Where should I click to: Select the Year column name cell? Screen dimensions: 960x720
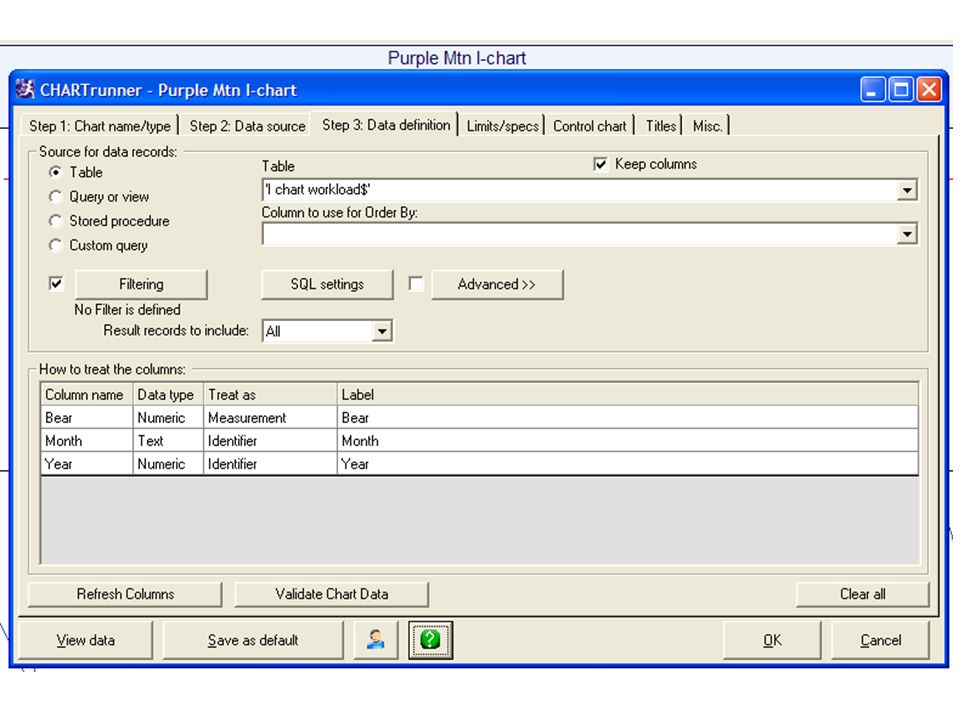pyautogui.click(x=87, y=463)
